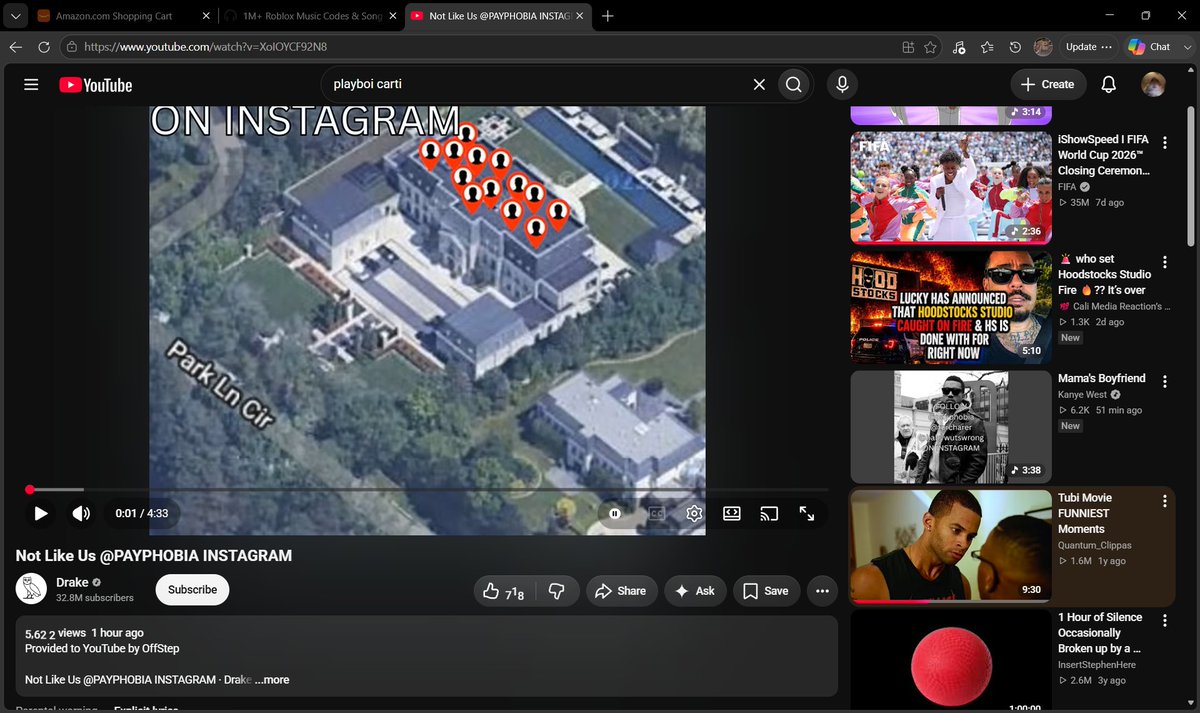1200x713 pixels.
Task: Switch to the Roblox Music Codes tab
Action: [x=310, y=16]
